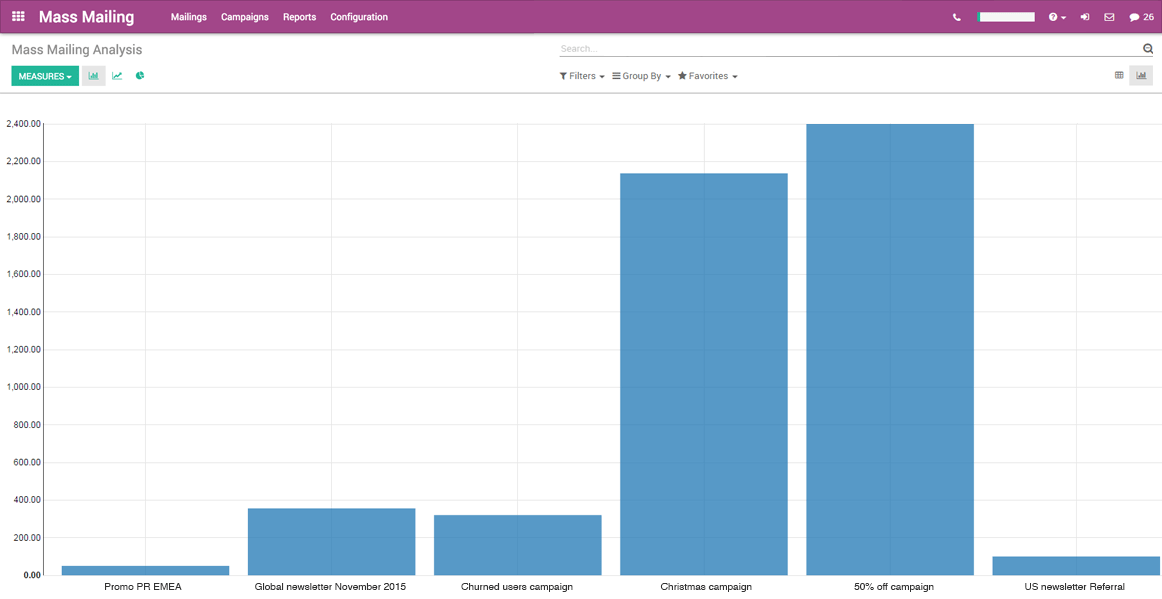Select the bar chart icon next to Measures

point(94,75)
